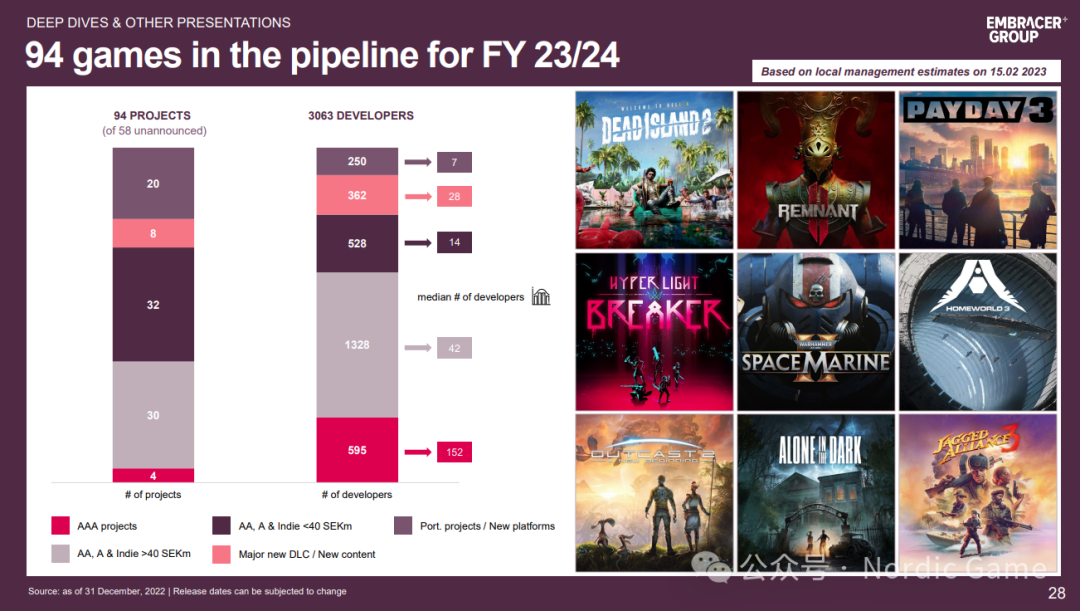The width and height of the screenshot is (1080, 611).
Task: Open the Space Marine II cover
Action: click(816, 331)
